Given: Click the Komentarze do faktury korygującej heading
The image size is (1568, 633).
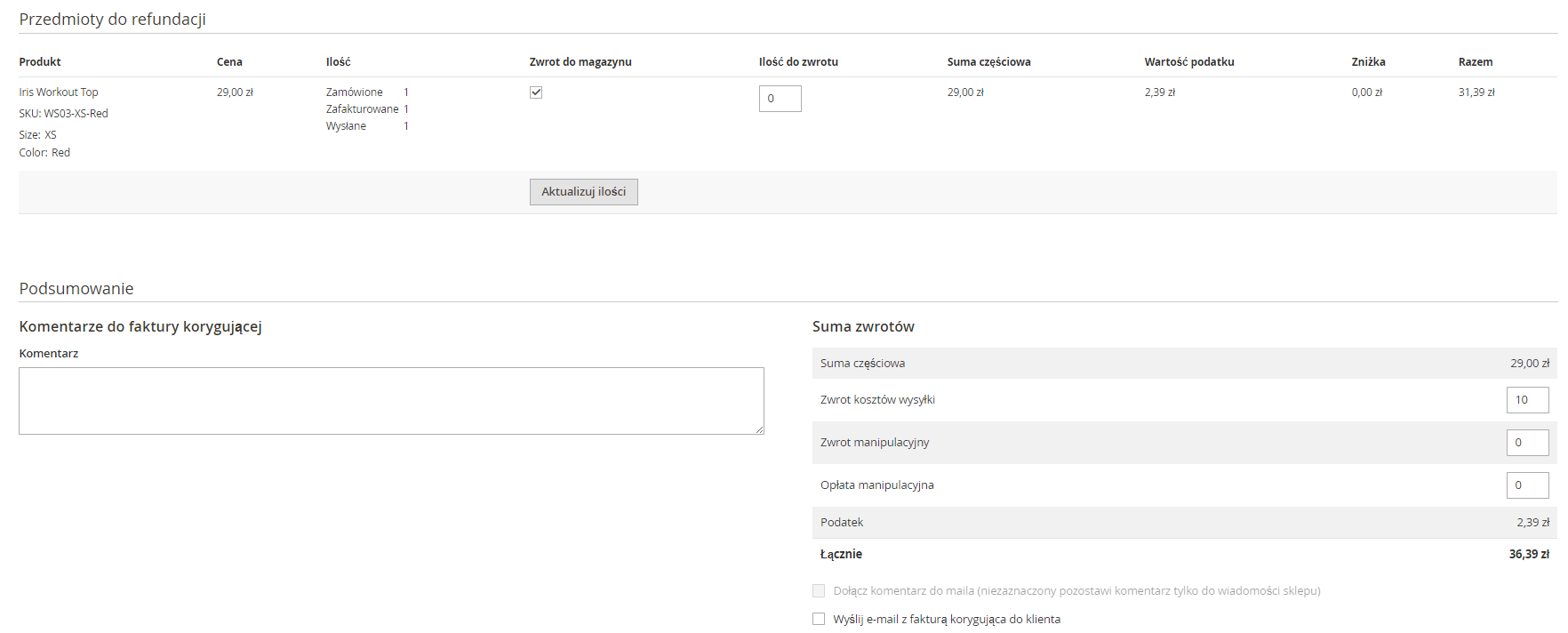Looking at the screenshot, I should click(140, 327).
